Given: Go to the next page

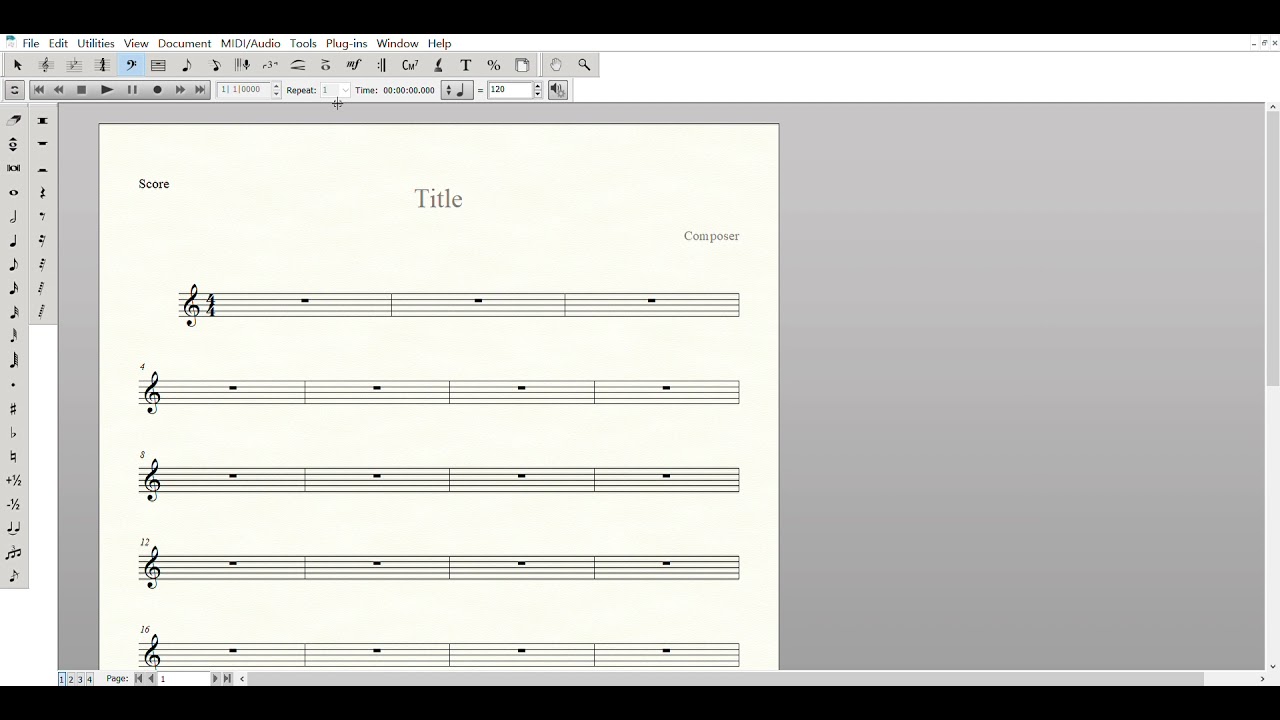Looking at the screenshot, I should (214, 679).
